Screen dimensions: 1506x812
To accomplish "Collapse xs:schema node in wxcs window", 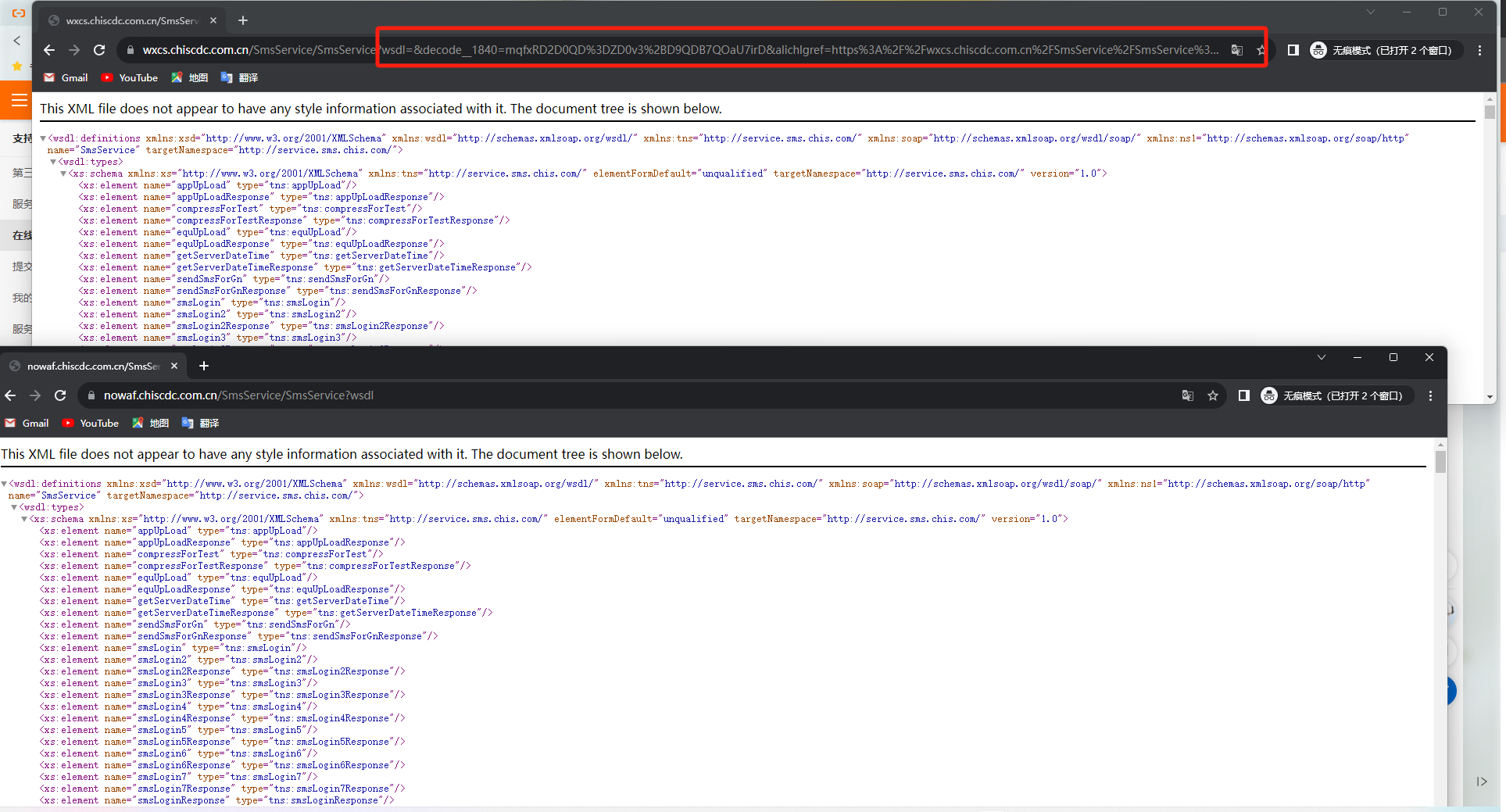I will click(63, 173).
